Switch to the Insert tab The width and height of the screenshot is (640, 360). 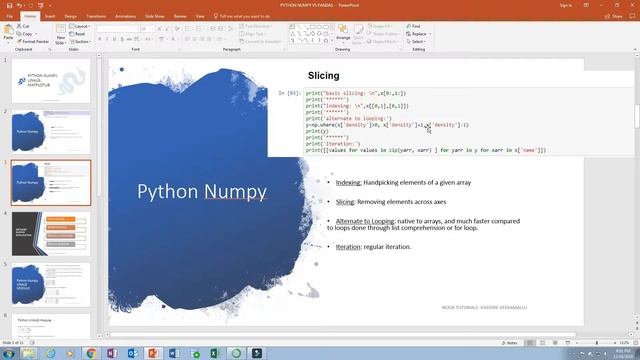(x=50, y=16)
